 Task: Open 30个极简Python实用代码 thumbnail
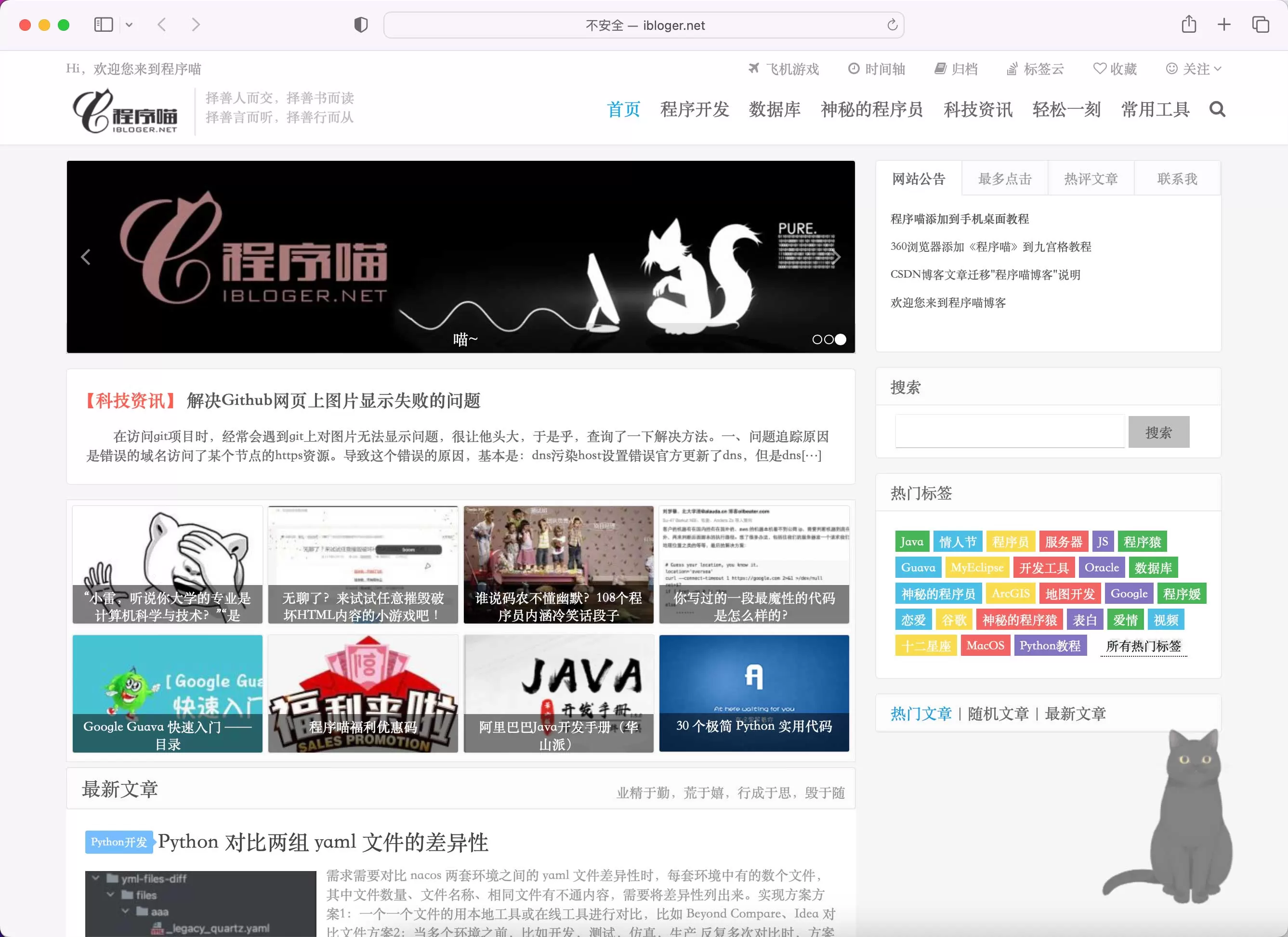pos(754,693)
